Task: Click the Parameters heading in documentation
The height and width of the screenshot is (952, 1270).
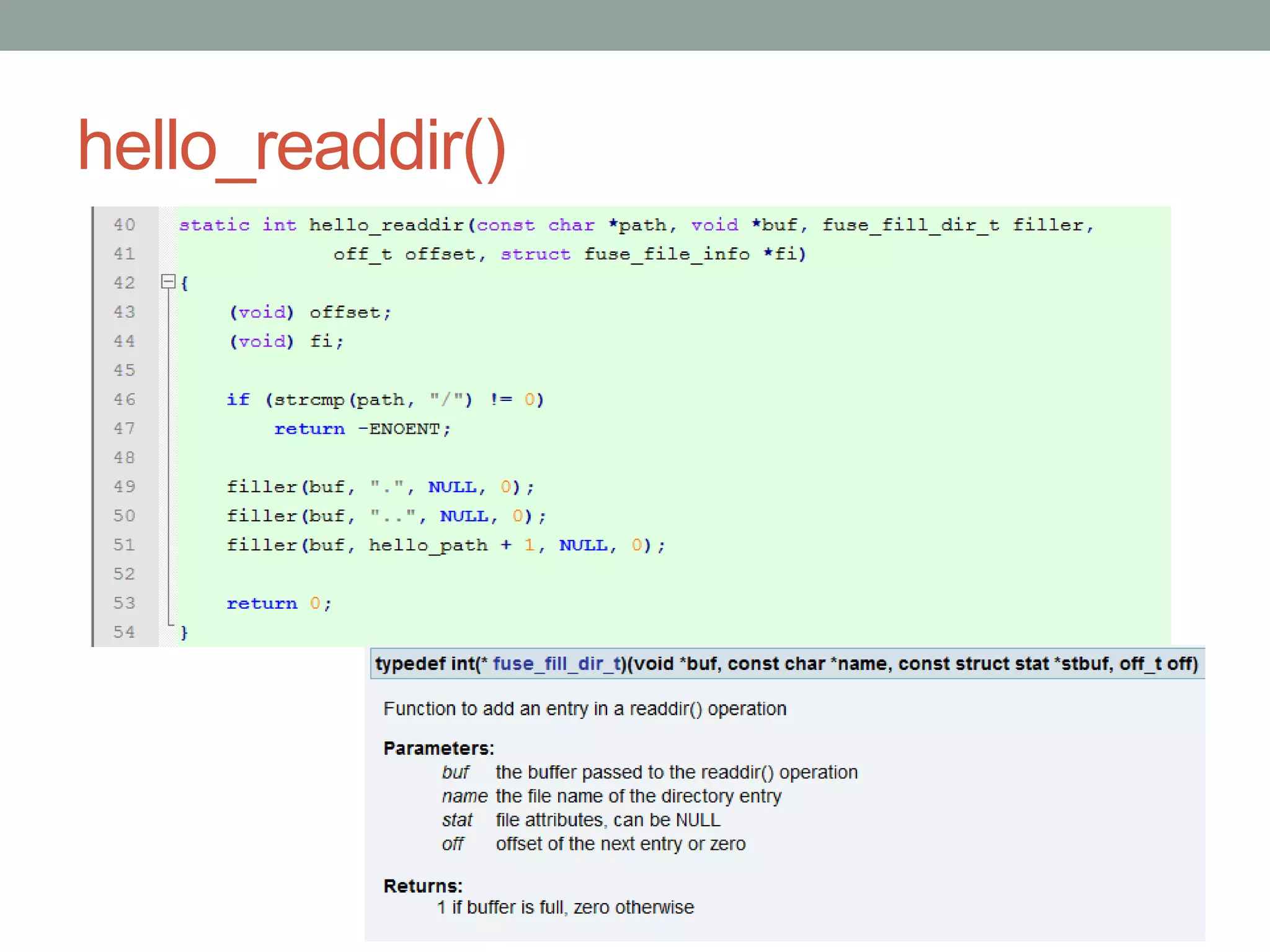Action: pos(438,748)
